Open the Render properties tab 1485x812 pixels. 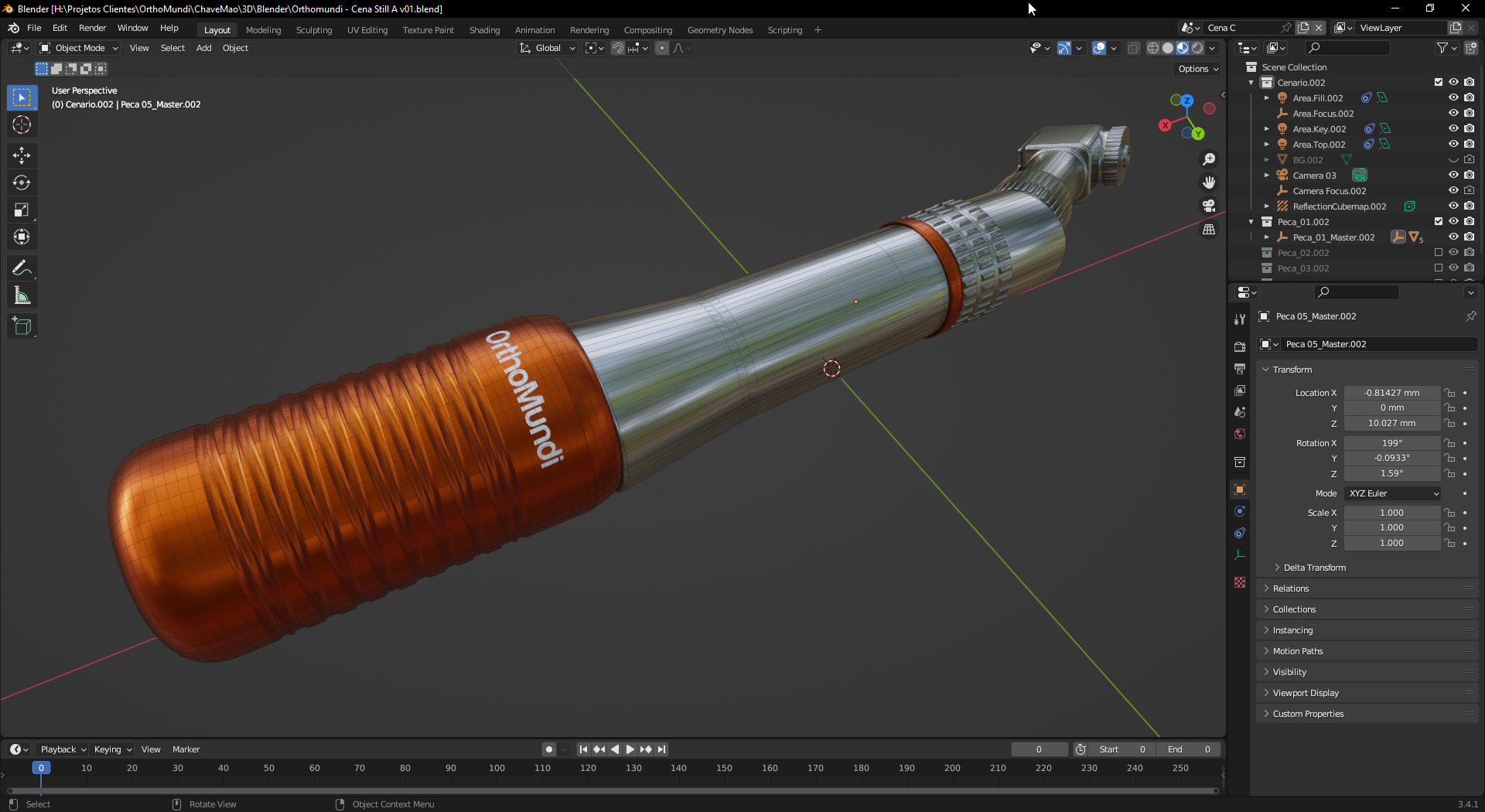[x=1240, y=346]
